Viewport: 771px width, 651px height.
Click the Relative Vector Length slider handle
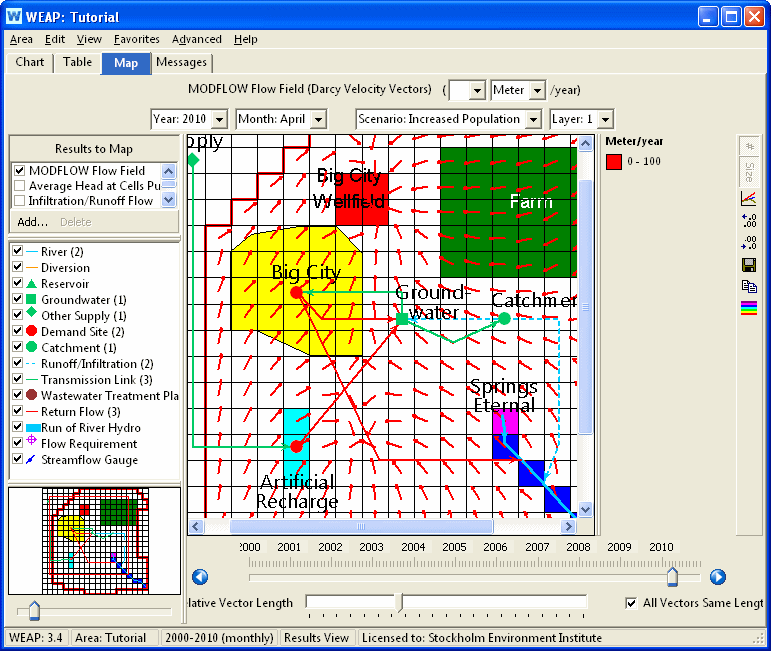[401, 603]
